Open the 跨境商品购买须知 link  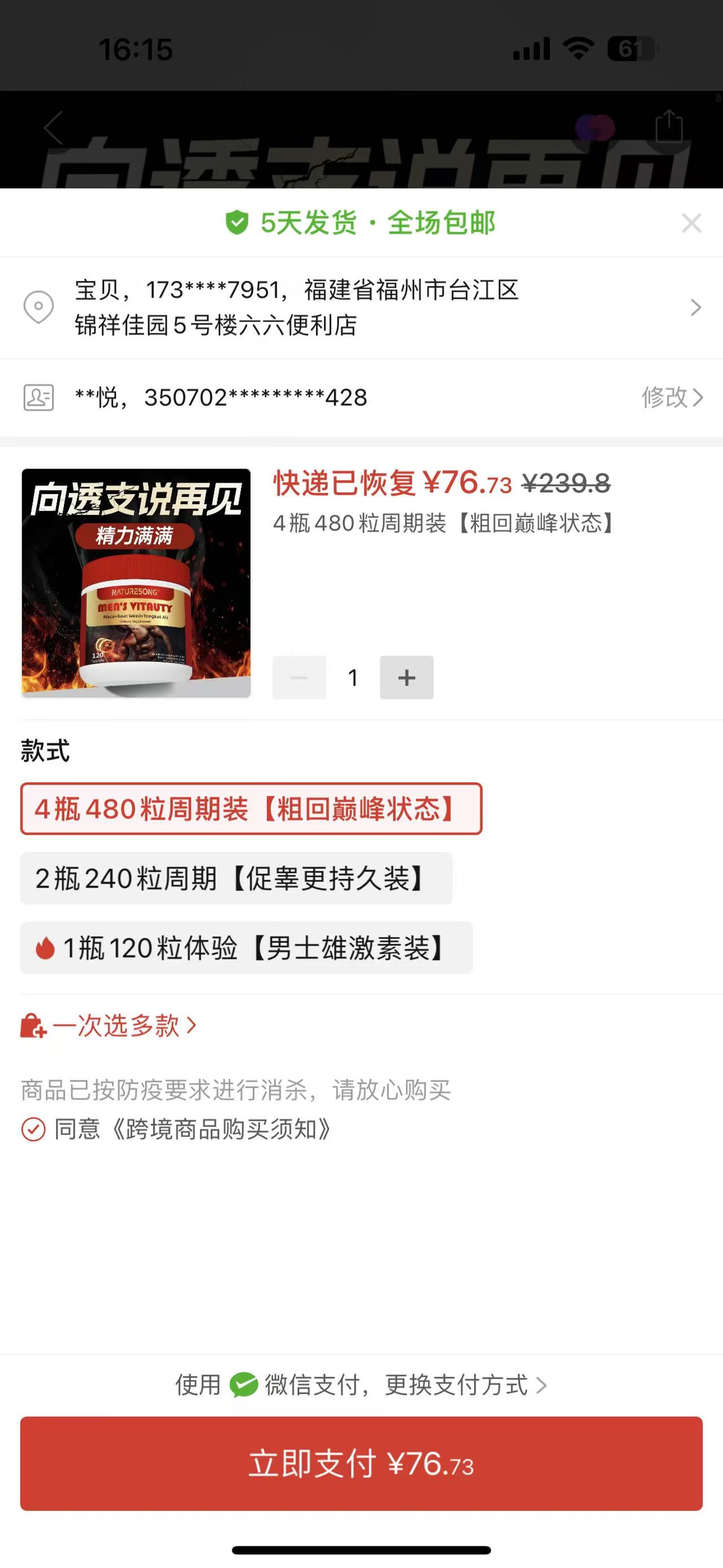point(221,1129)
